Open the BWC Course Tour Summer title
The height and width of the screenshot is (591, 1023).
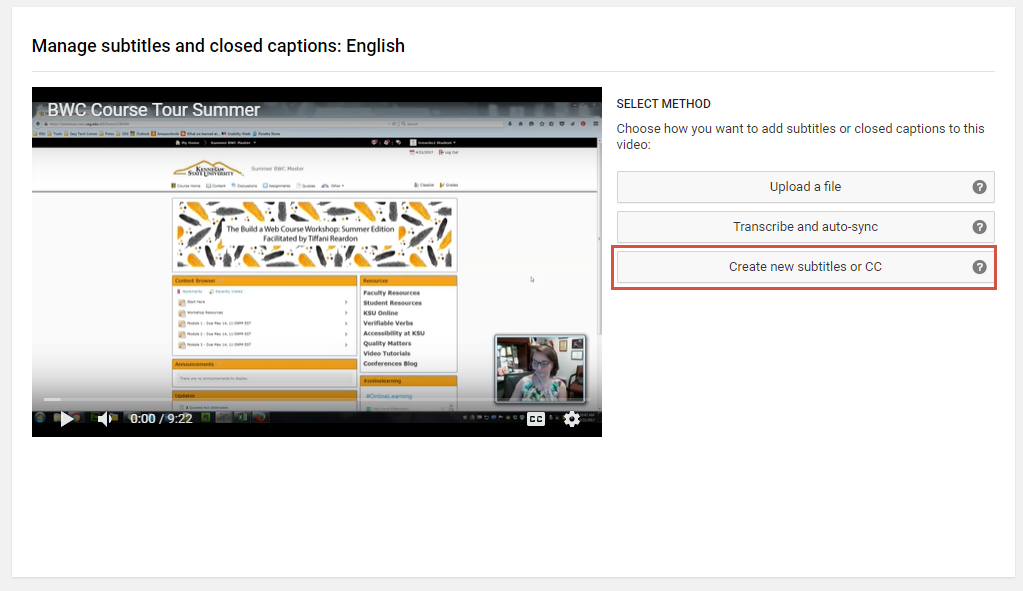154,110
